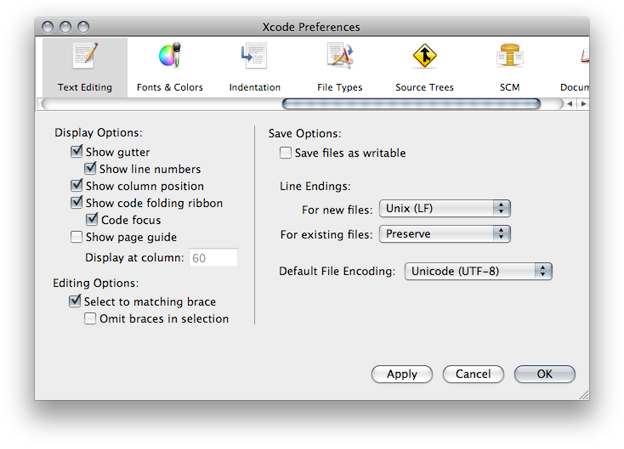Click the SCM tab label
624x449 pixels.
pyautogui.click(x=510, y=87)
